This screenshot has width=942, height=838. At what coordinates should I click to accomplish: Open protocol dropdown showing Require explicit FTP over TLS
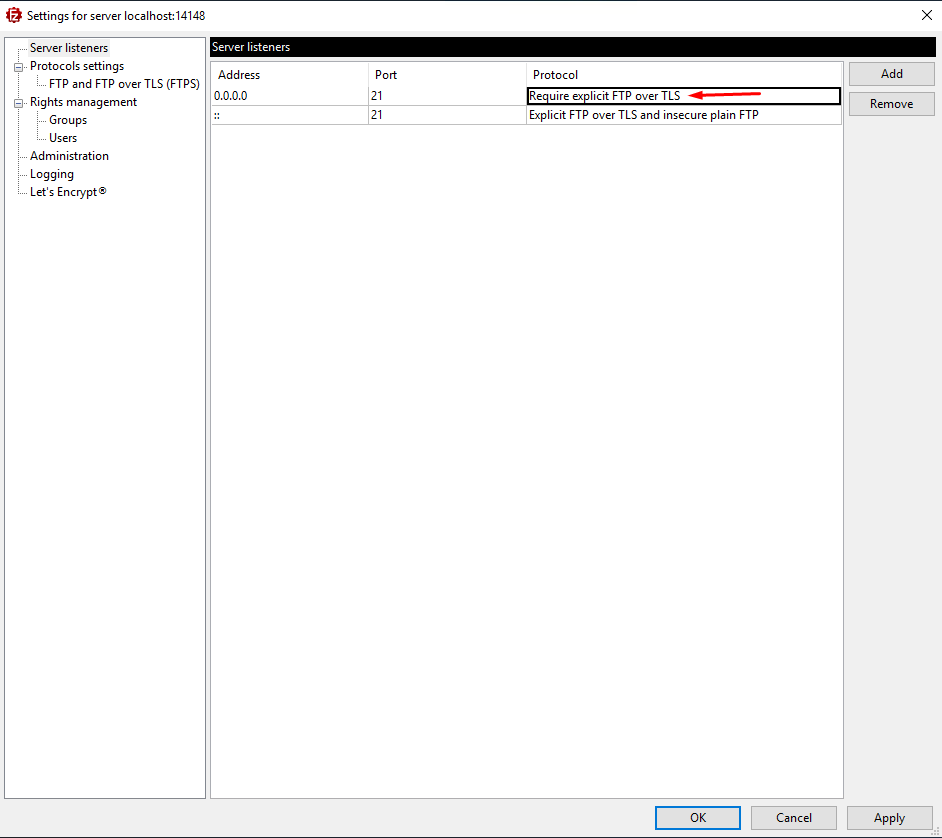[683, 96]
